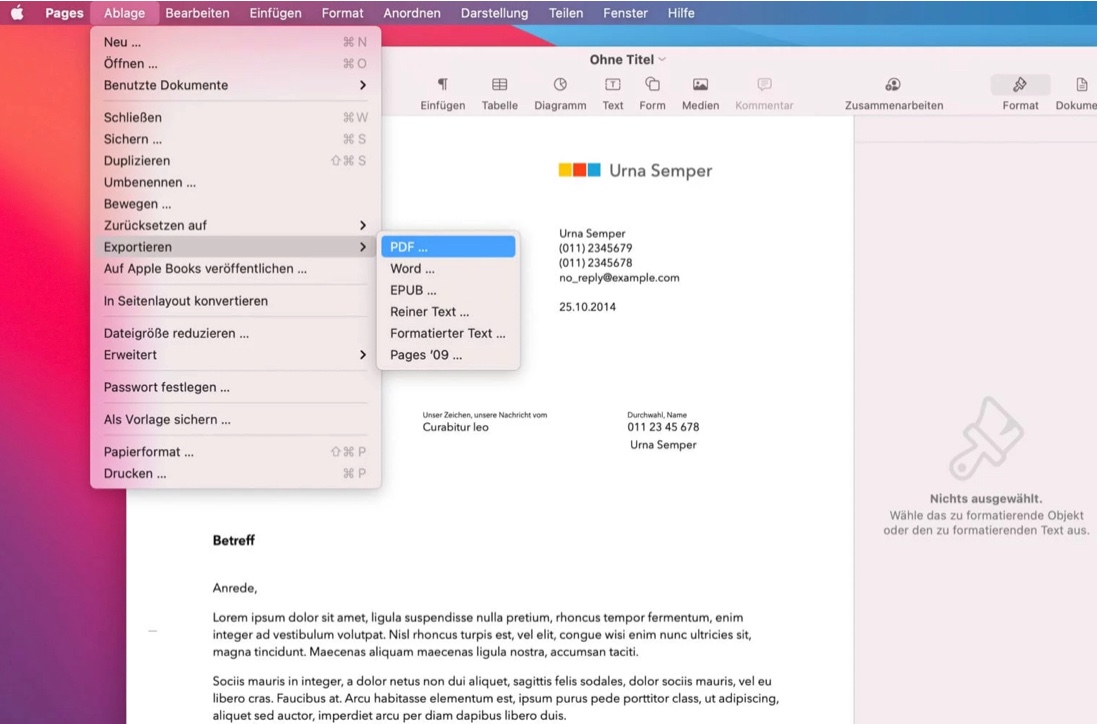Expand the Erweitert submenu
Image resolution: width=1100 pixels, height=724 pixels.
coord(235,355)
